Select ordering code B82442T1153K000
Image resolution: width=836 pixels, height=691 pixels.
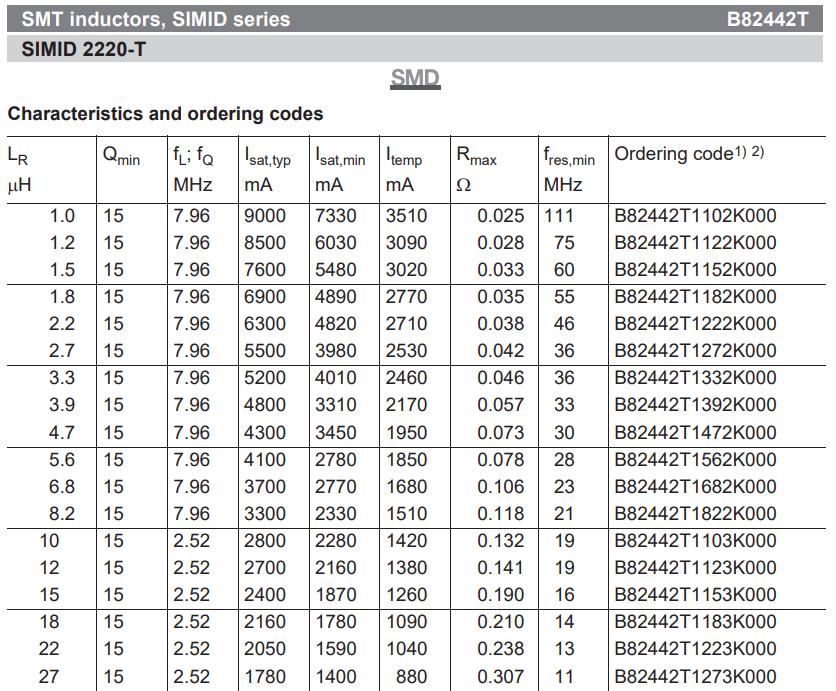[695, 594]
